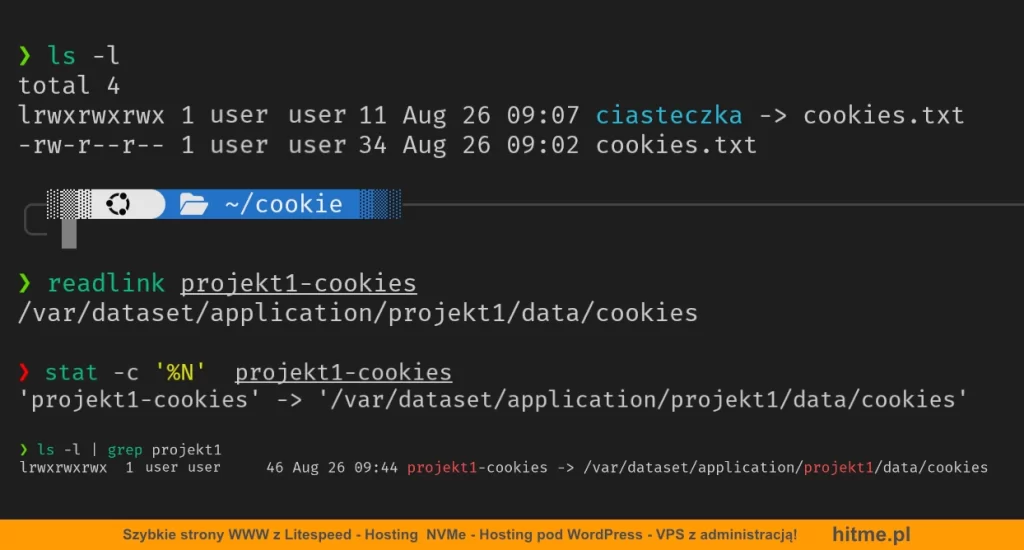Click the -rw-r--r-- permissions string
Image resolution: width=1024 pixels, height=550 pixels.
[90, 145]
